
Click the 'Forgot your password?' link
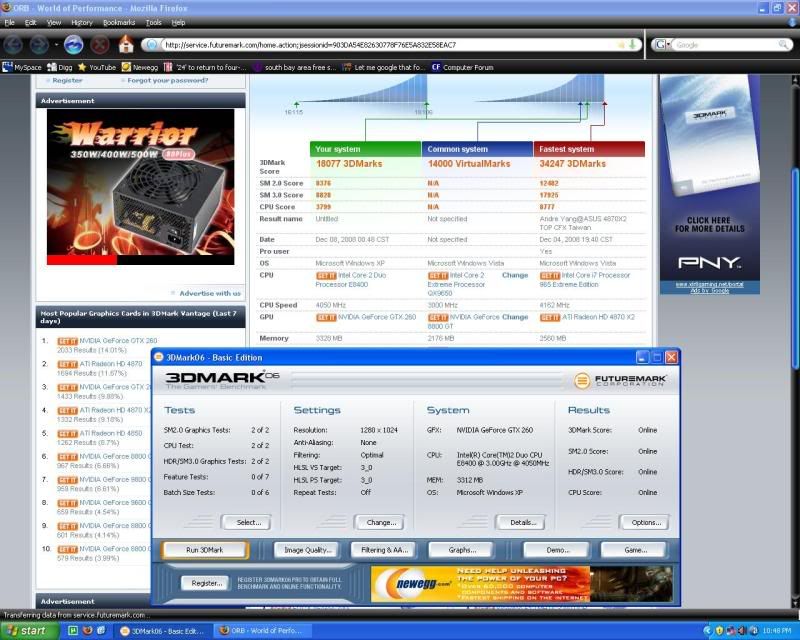pos(167,81)
